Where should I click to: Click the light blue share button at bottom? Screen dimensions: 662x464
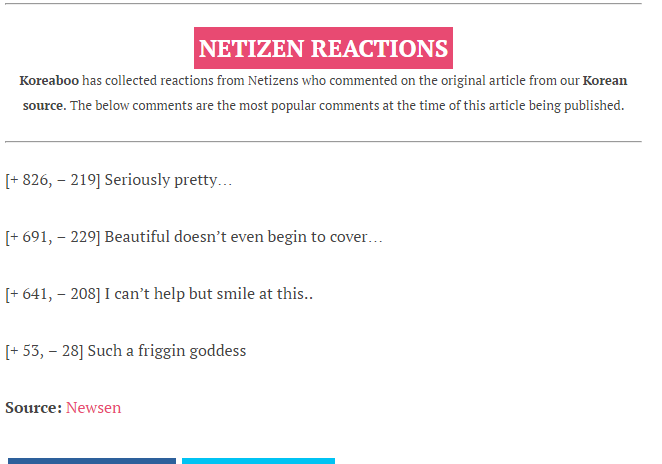pyautogui.click(x=258, y=461)
